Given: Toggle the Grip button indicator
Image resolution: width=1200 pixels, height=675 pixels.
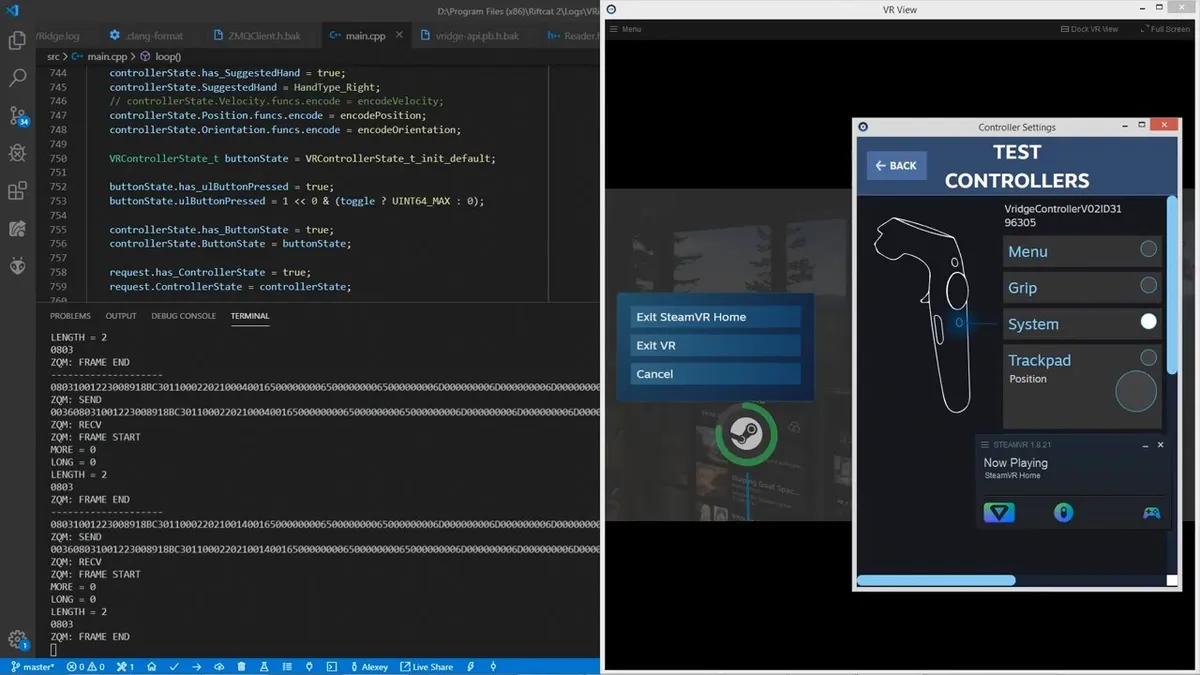Looking at the screenshot, I should pos(1148,286).
